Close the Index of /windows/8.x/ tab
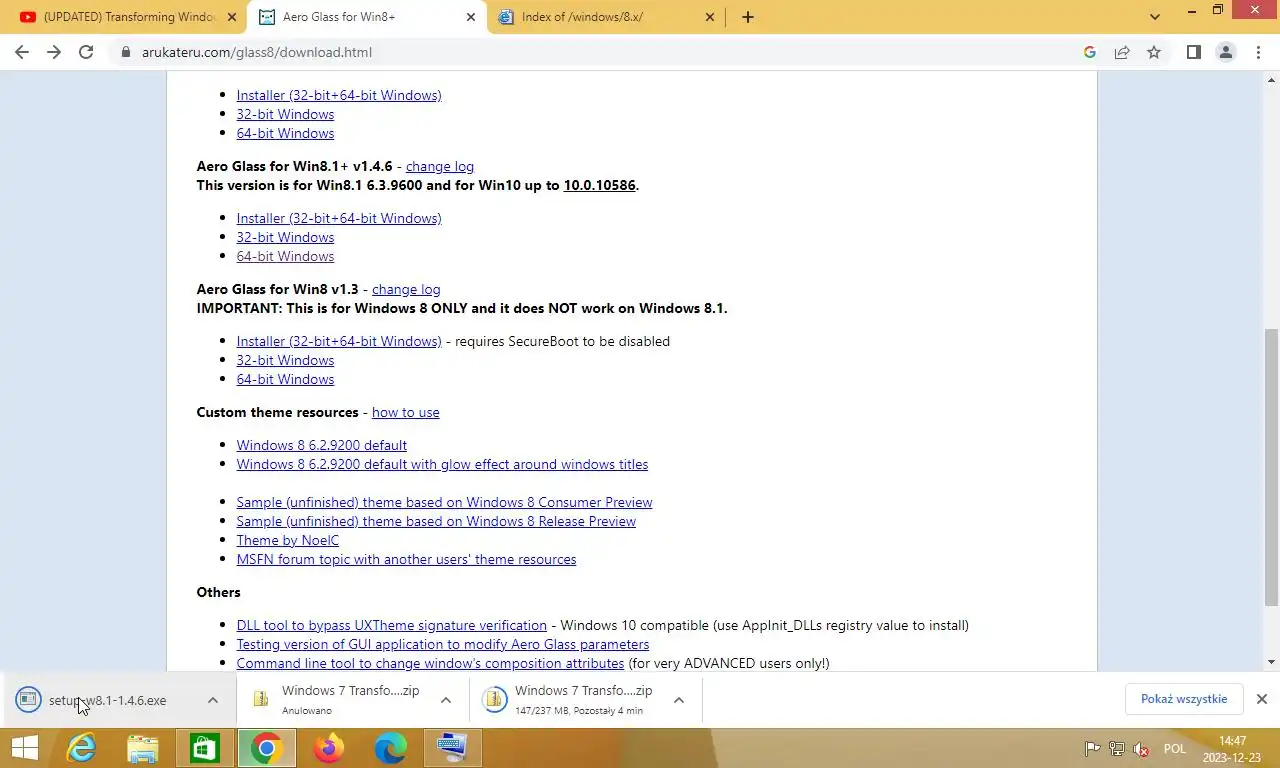 [710, 17]
